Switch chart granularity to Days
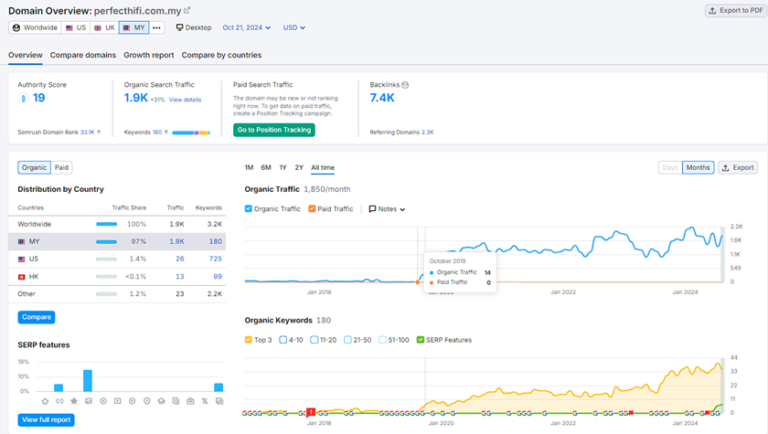 coord(670,168)
